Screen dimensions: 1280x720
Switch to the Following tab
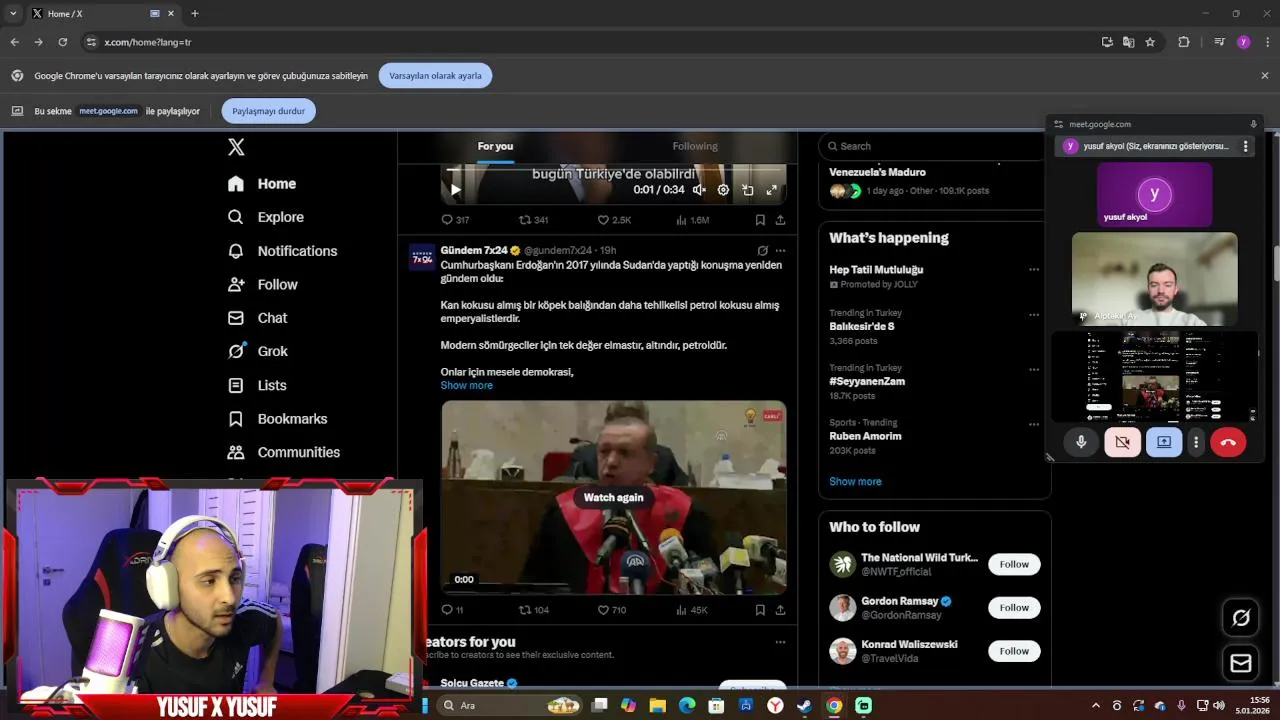coord(695,146)
